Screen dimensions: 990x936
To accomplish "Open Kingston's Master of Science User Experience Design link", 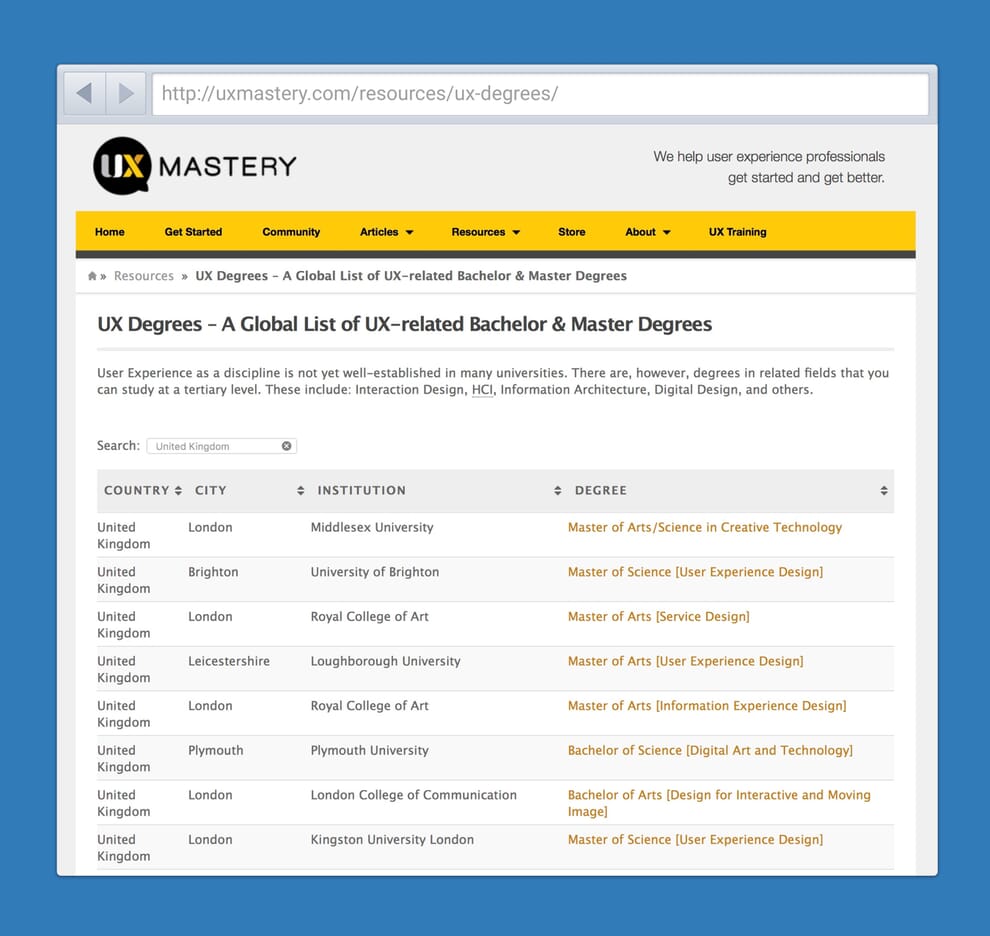I will pyautogui.click(x=695, y=840).
